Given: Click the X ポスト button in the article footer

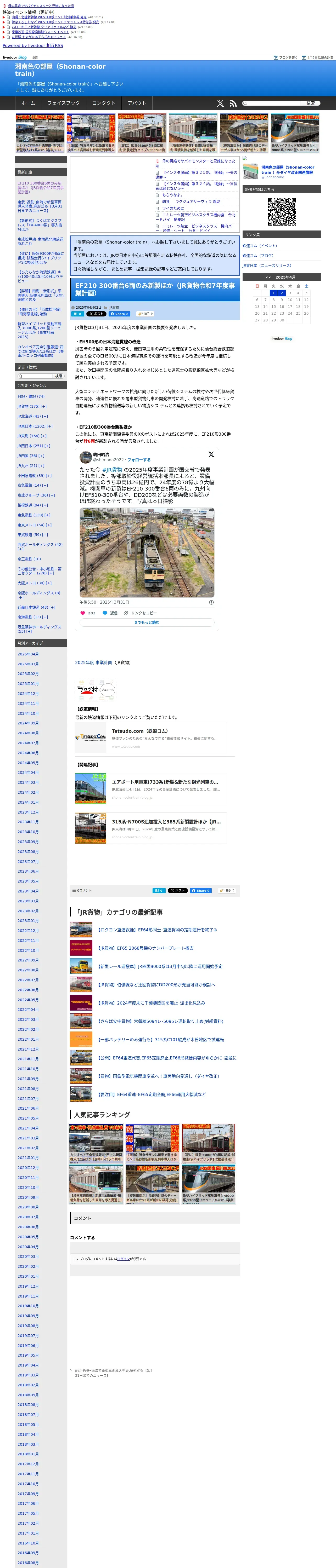Looking at the screenshot, I should tap(177, 891).
